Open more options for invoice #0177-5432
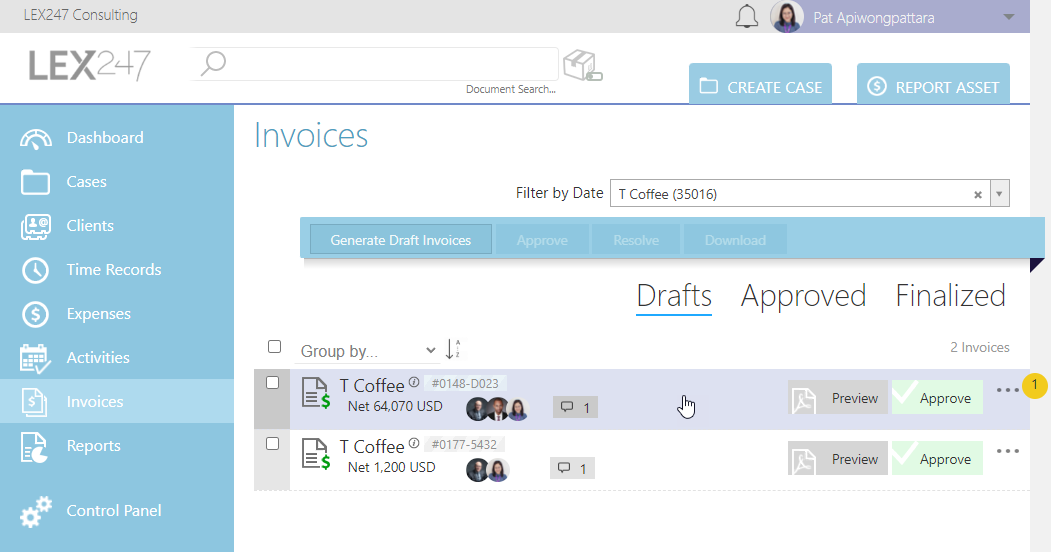This screenshot has width=1051, height=552. tap(1007, 451)
